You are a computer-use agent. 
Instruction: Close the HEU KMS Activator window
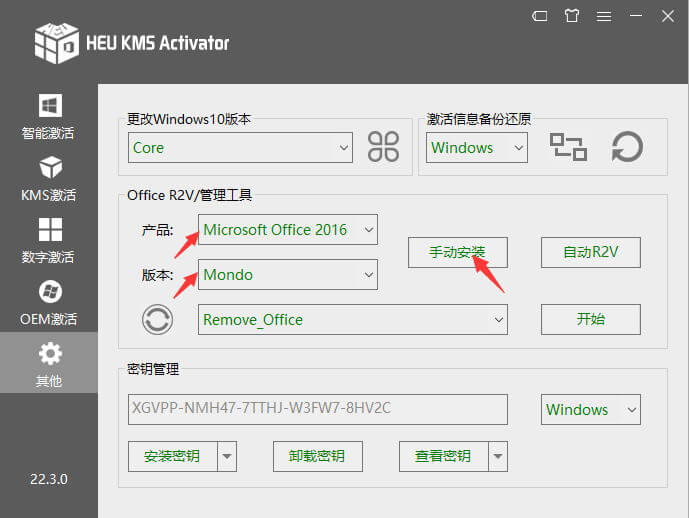tap(668, 16)
